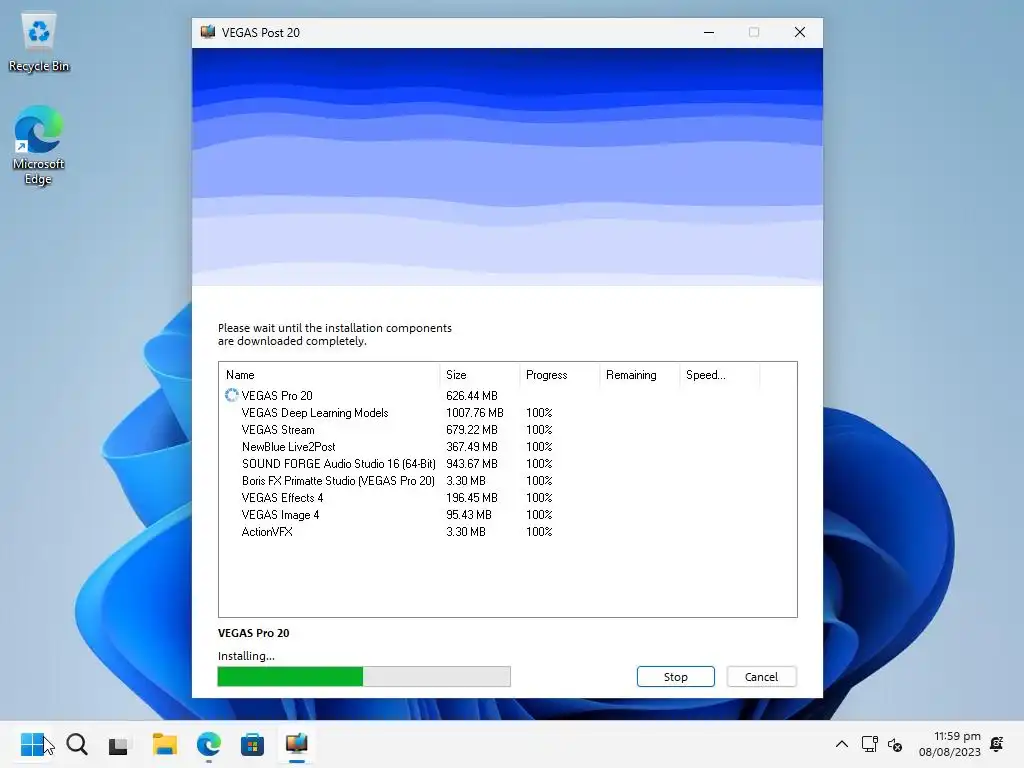Click the Remaining column header
Image resolution: width=1024 pixels, height=768 pixels.
[x=639, y=375]
